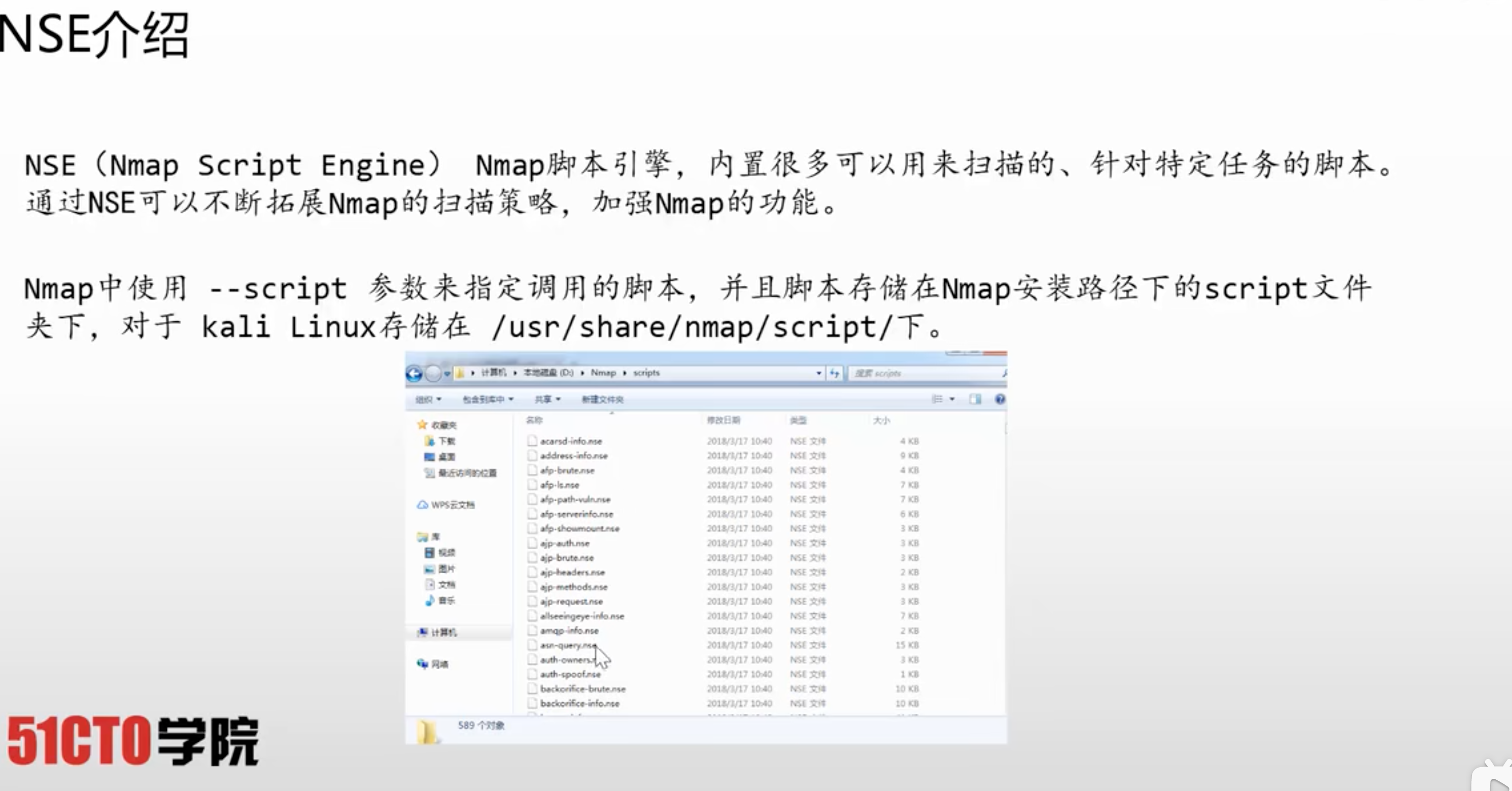Click the 新建文件夹 button

tap(602, 400)
